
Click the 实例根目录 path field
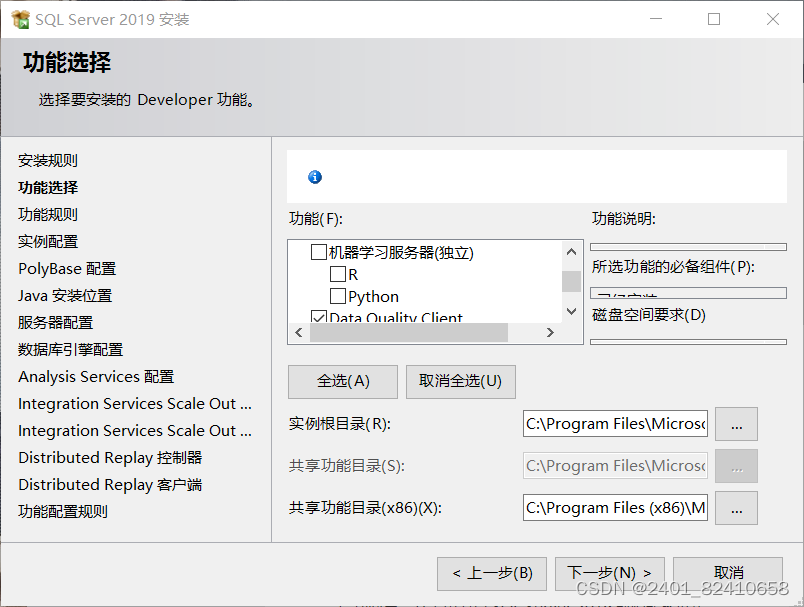click(x=615, y=423)
